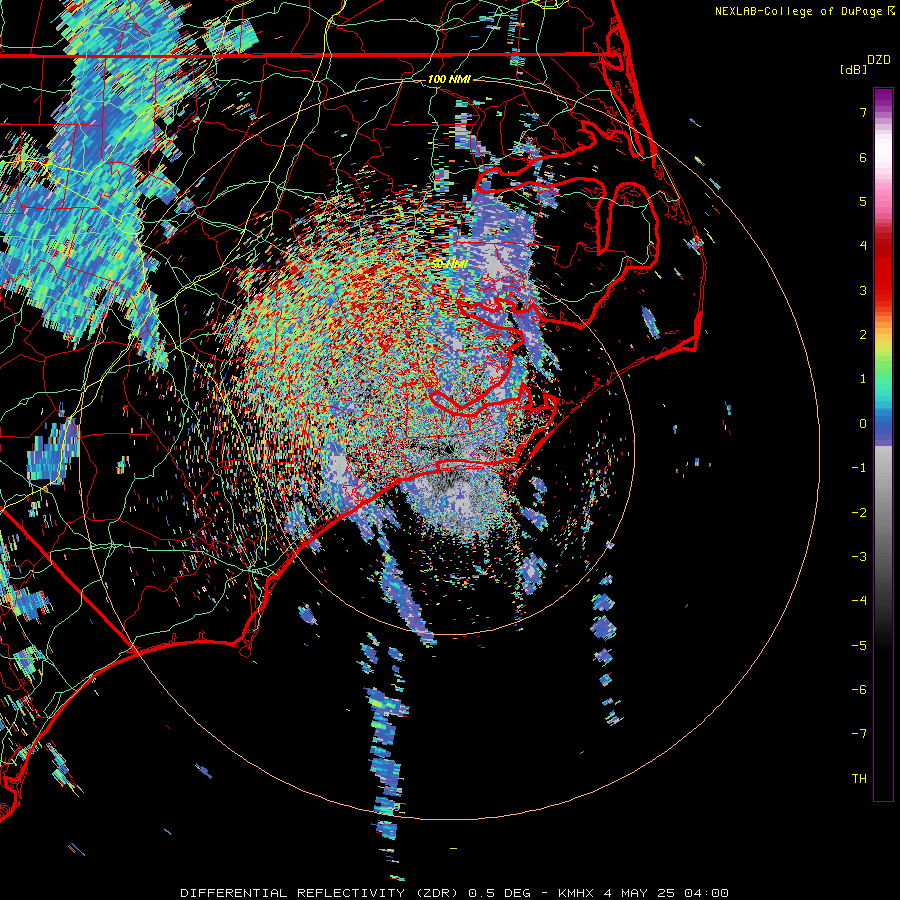Select the positive 2 dB scale label

pos(863,335)
